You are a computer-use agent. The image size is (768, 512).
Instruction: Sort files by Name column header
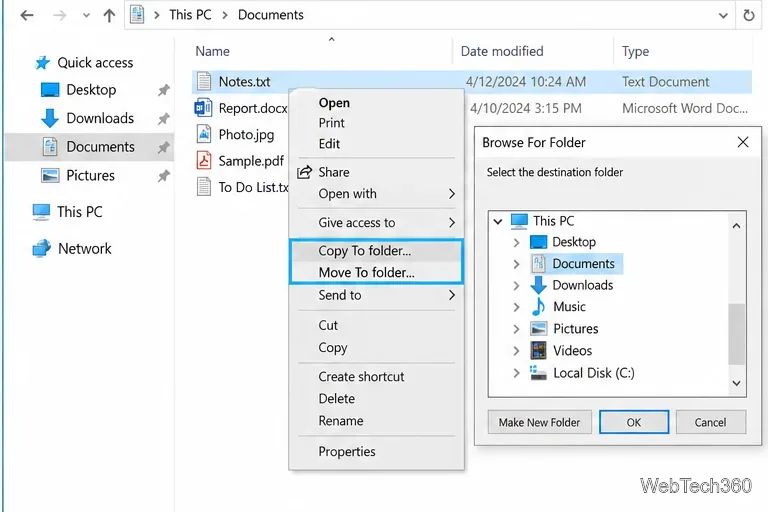(213, 51)
